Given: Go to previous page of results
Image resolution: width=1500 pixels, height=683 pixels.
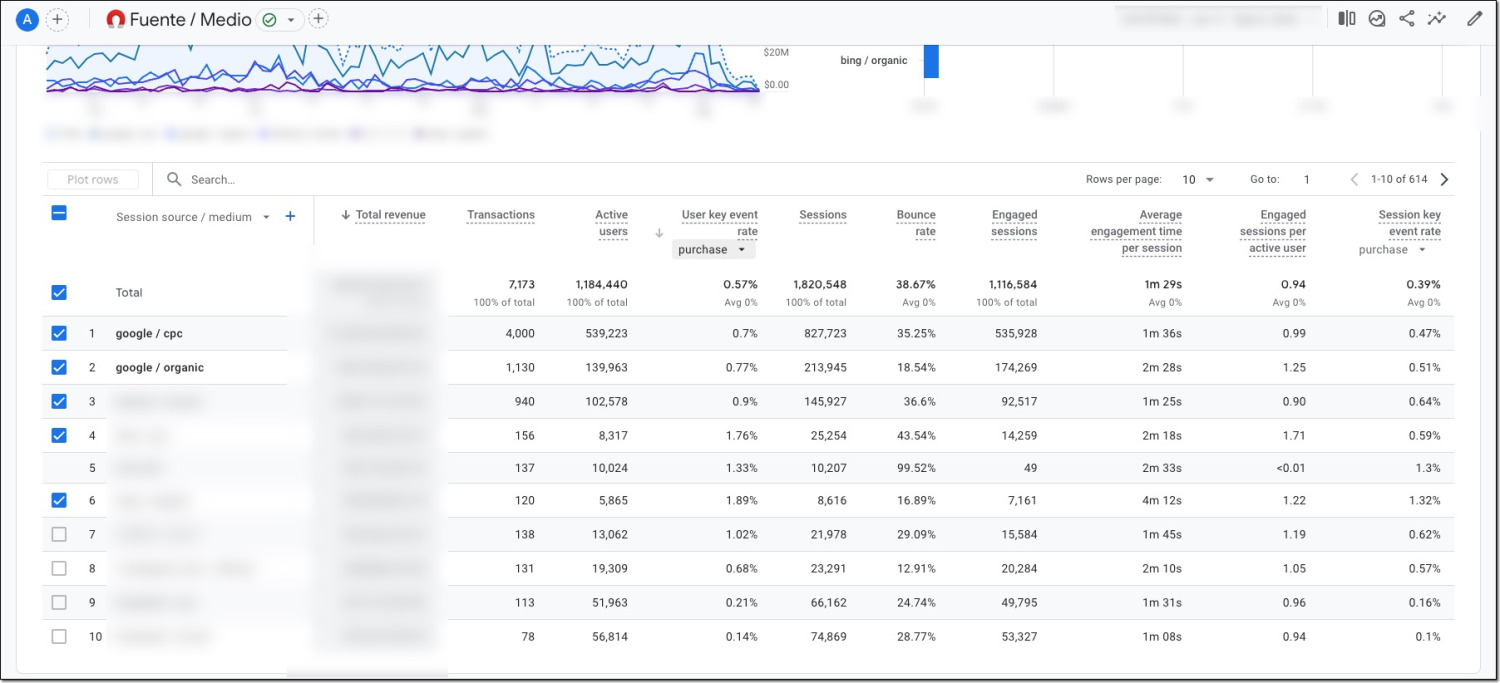Looking at the screenshot, I should 1354,180.
